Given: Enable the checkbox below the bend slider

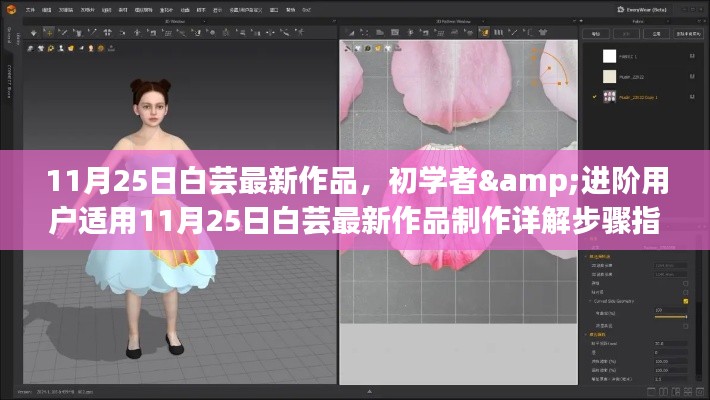Looking at the screenshot, I should 685,328.
